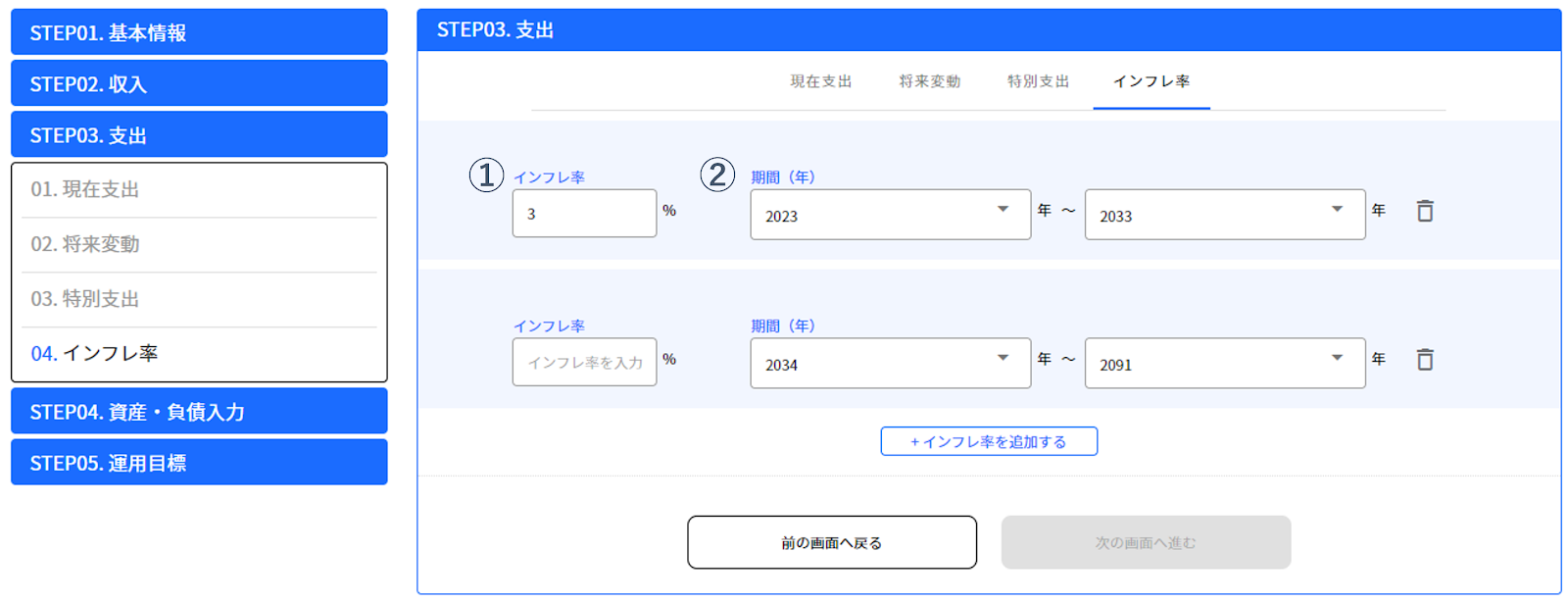Open STEP01. 基本情報 in the sidebar
This screenshot has width=1568, height=602.
pos(199,32)
